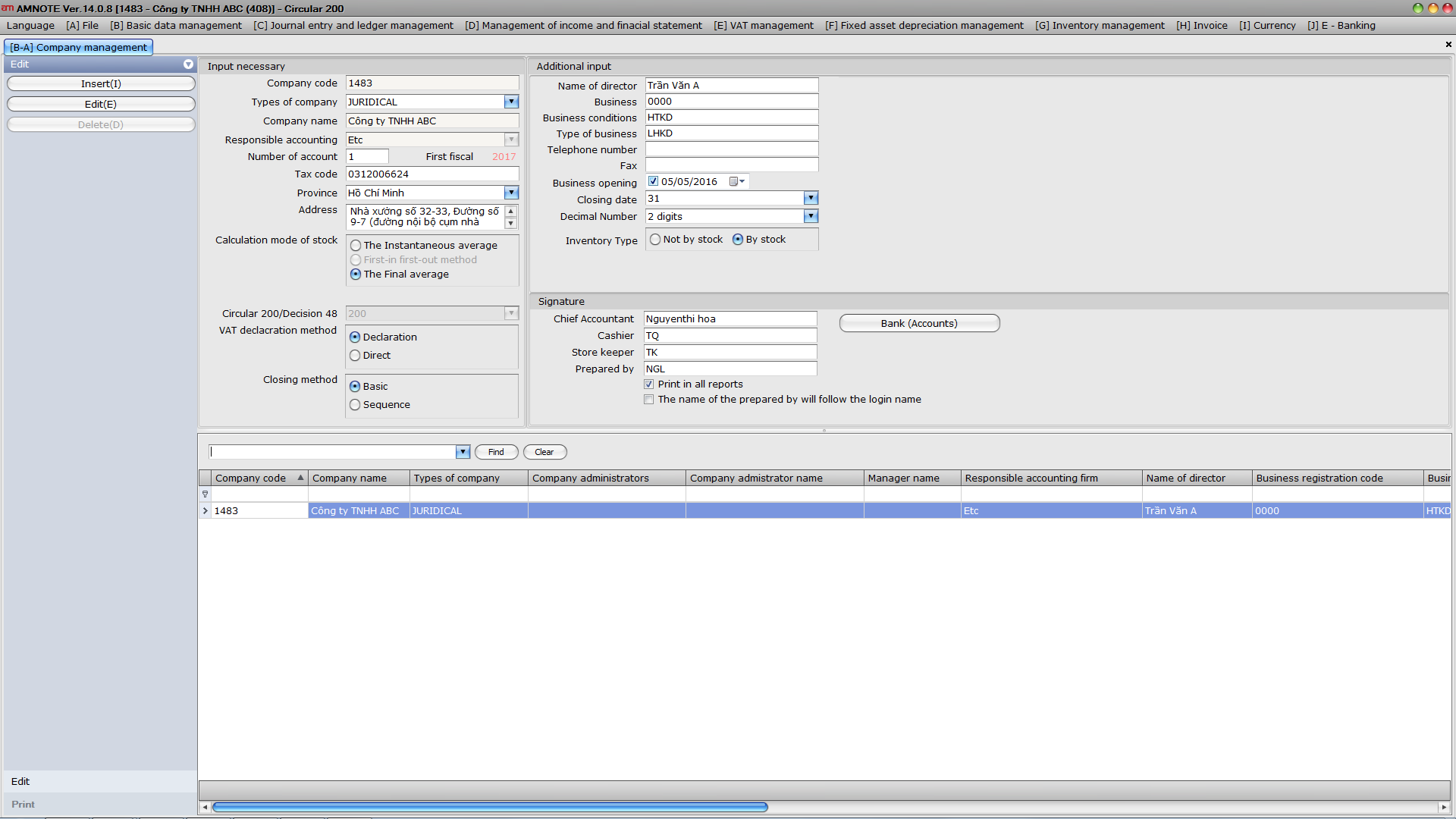Open the Closing date dropdown
1456x819 pixels.
click(811, 199)
